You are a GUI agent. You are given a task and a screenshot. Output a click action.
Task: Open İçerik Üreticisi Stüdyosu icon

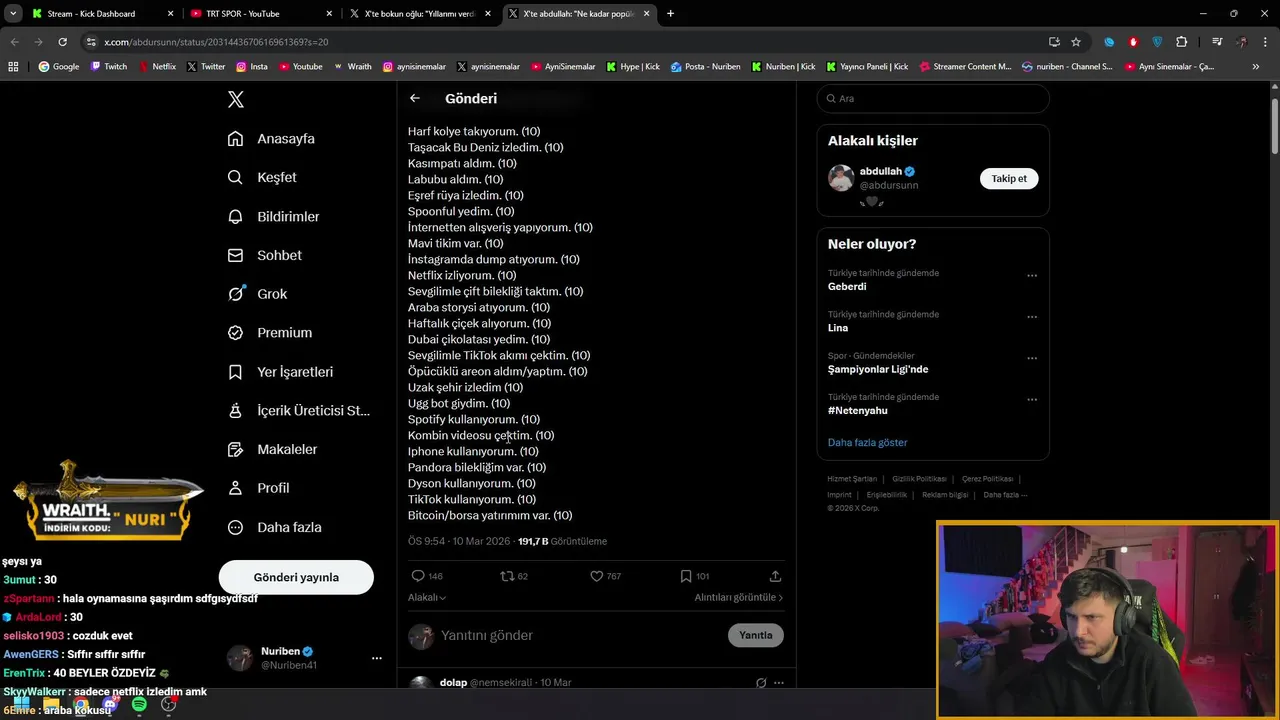click(235, 411)
